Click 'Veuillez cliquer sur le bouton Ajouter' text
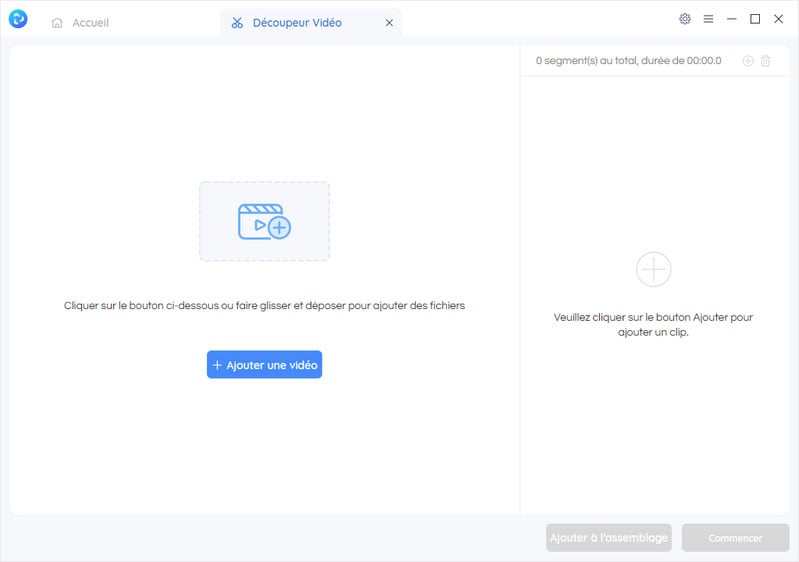 653,325
